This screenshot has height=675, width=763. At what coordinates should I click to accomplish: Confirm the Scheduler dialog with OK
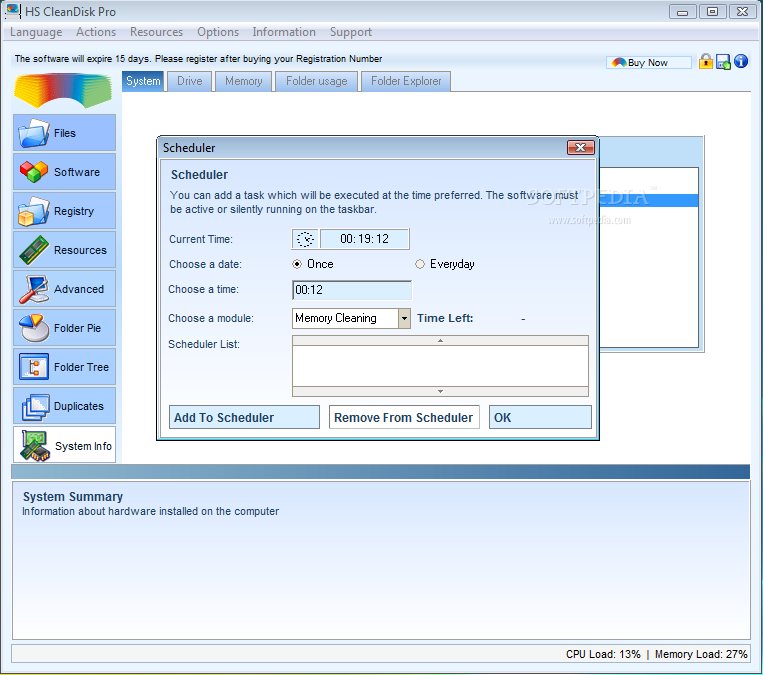click(x=540, y=418)
